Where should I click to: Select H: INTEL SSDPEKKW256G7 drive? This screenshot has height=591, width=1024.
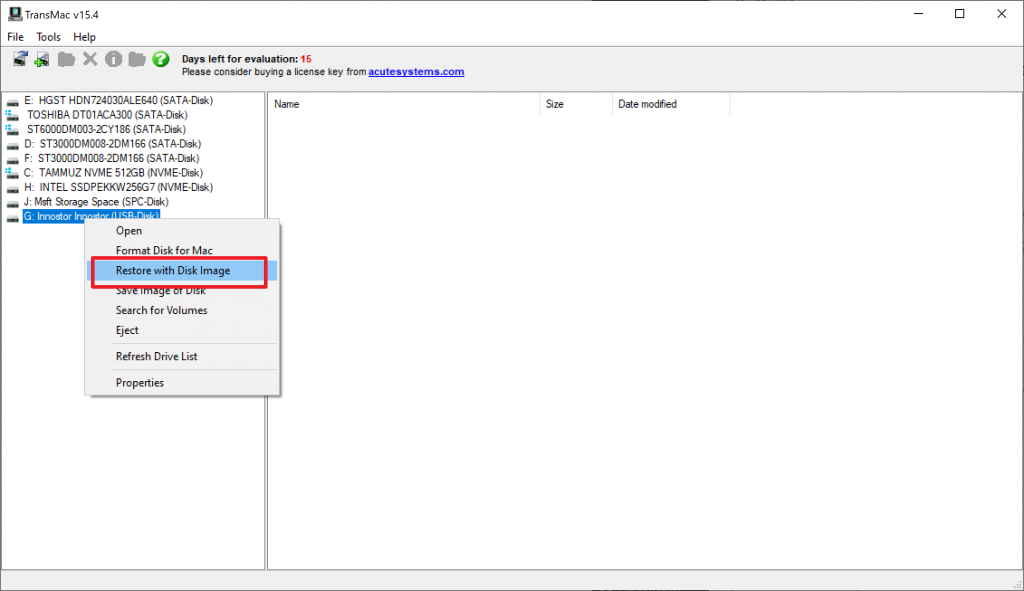coord(118,187)
